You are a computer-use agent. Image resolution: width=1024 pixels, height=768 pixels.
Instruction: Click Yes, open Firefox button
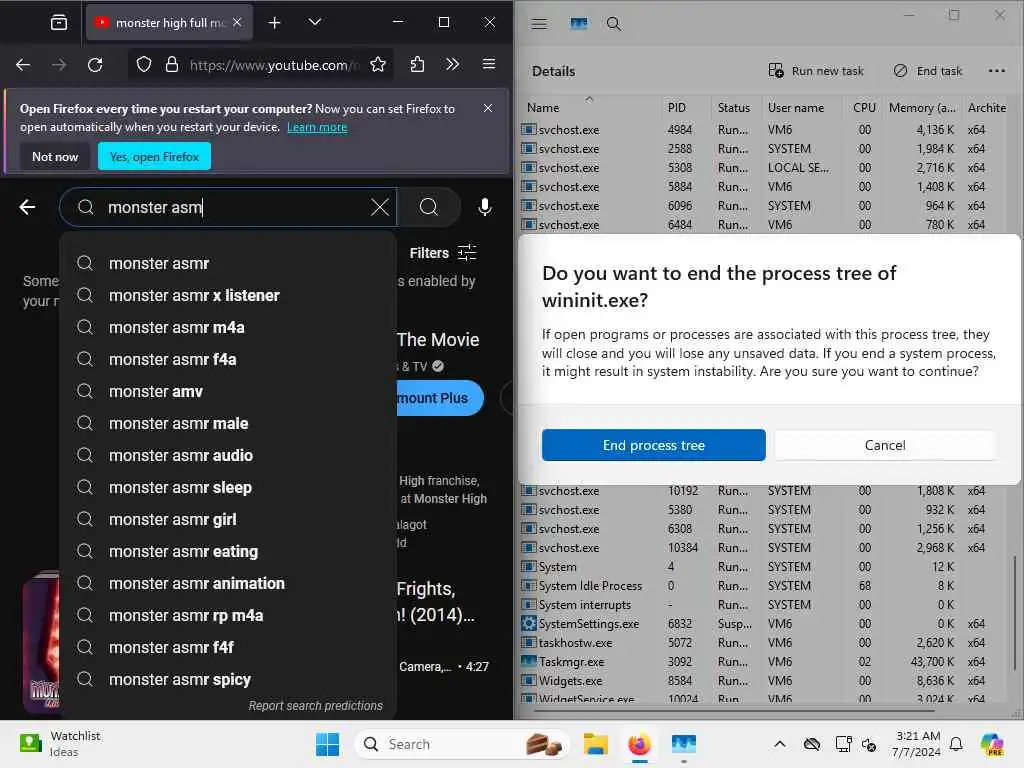tap(154, 157)
